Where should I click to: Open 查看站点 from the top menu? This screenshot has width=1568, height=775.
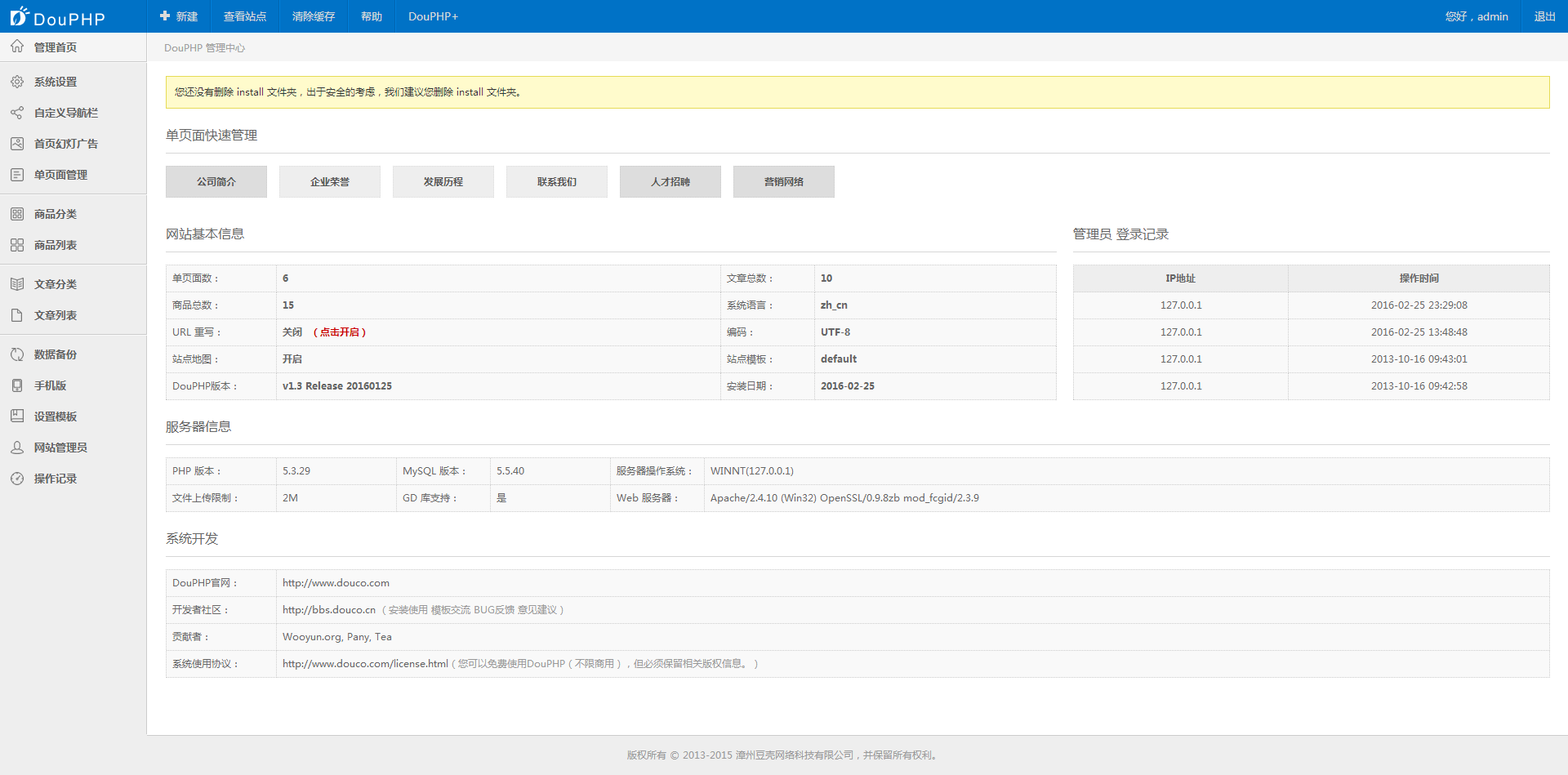click(245, 16)
